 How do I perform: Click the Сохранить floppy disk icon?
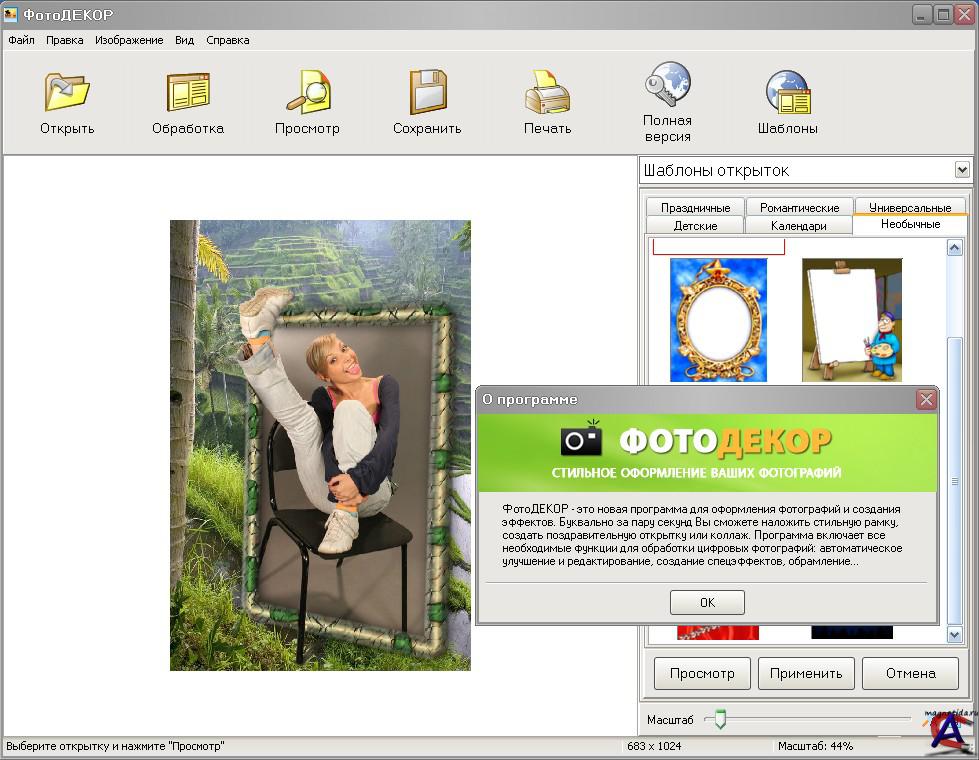428,92
